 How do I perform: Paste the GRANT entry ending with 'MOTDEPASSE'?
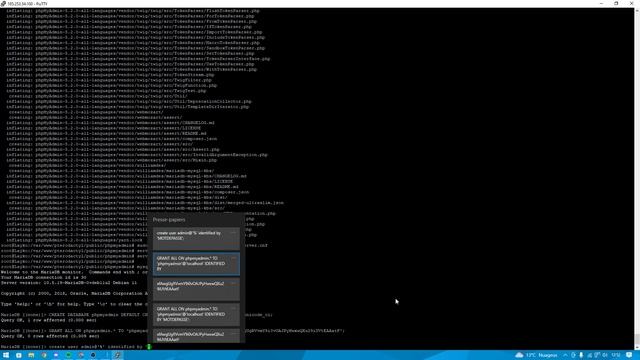[196, 314]
